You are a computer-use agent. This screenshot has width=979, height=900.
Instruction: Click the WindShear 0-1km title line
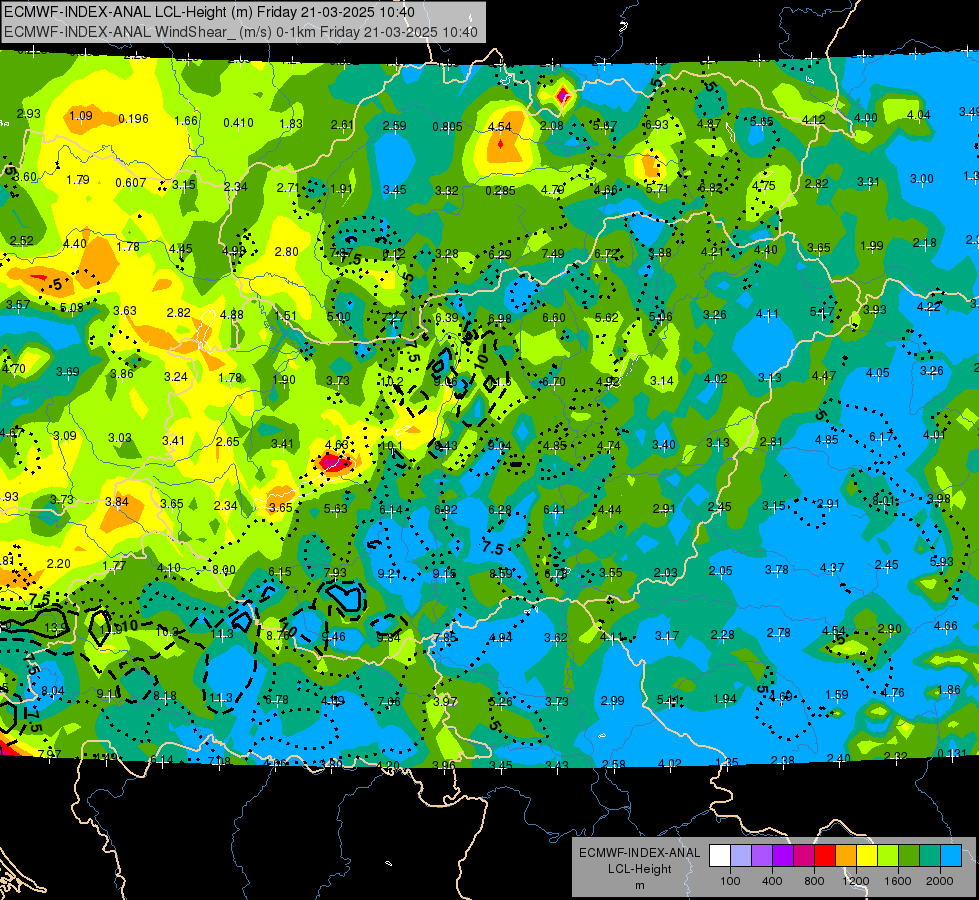click(241, 32)
